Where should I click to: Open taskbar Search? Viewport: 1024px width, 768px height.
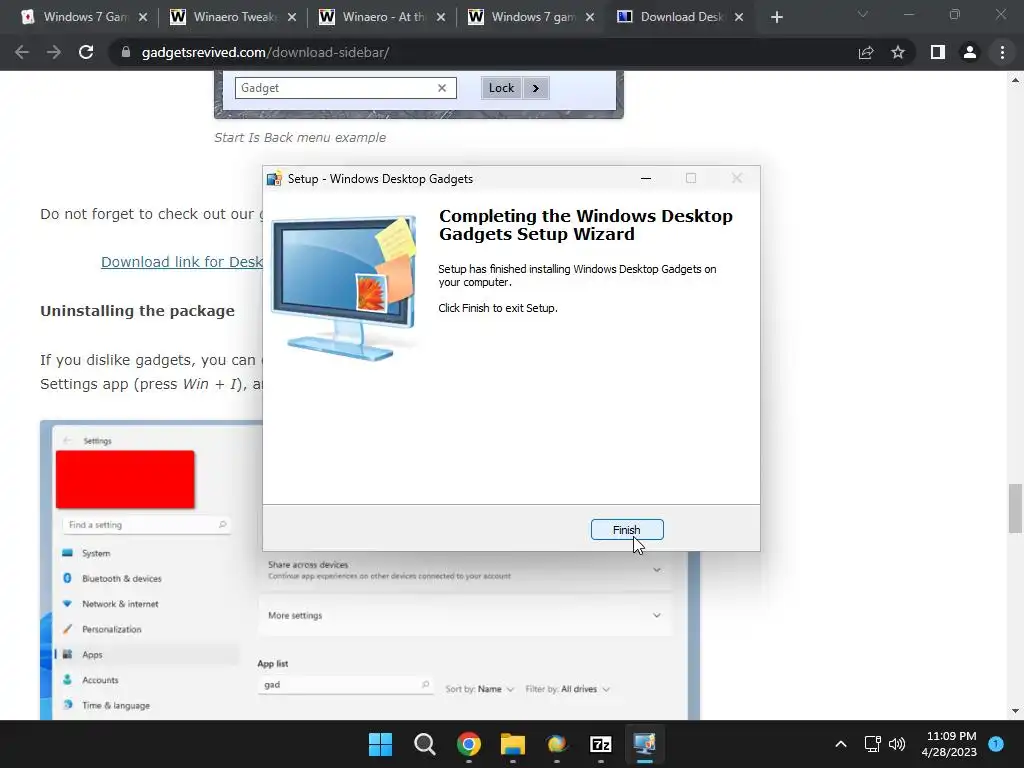point(424,744)
